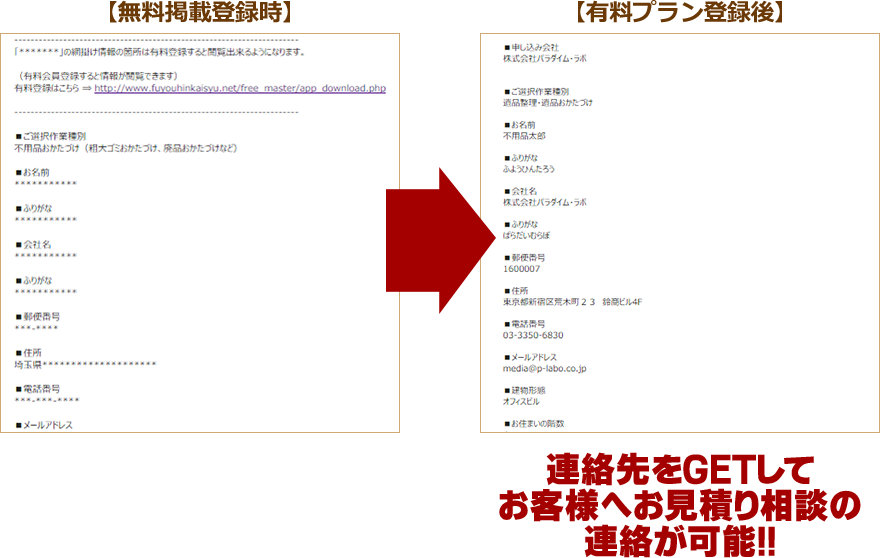
Task: Click the red 連絡が可能!! line
Action: 680,540
